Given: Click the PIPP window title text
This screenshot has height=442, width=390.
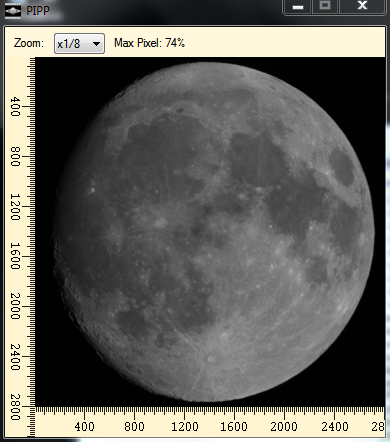Looking at the screenshot, I should pyautogui.click(x=38, y=11).
